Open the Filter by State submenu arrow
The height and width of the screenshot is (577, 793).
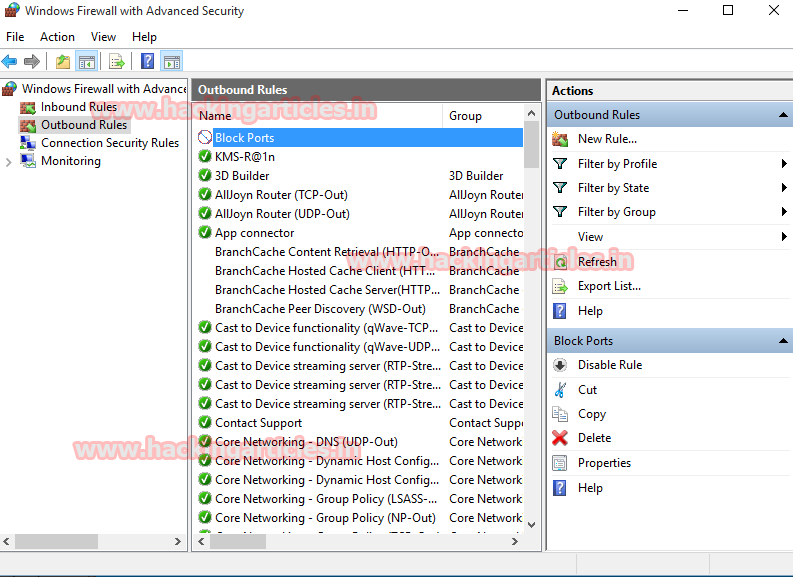tap(783, 188)
